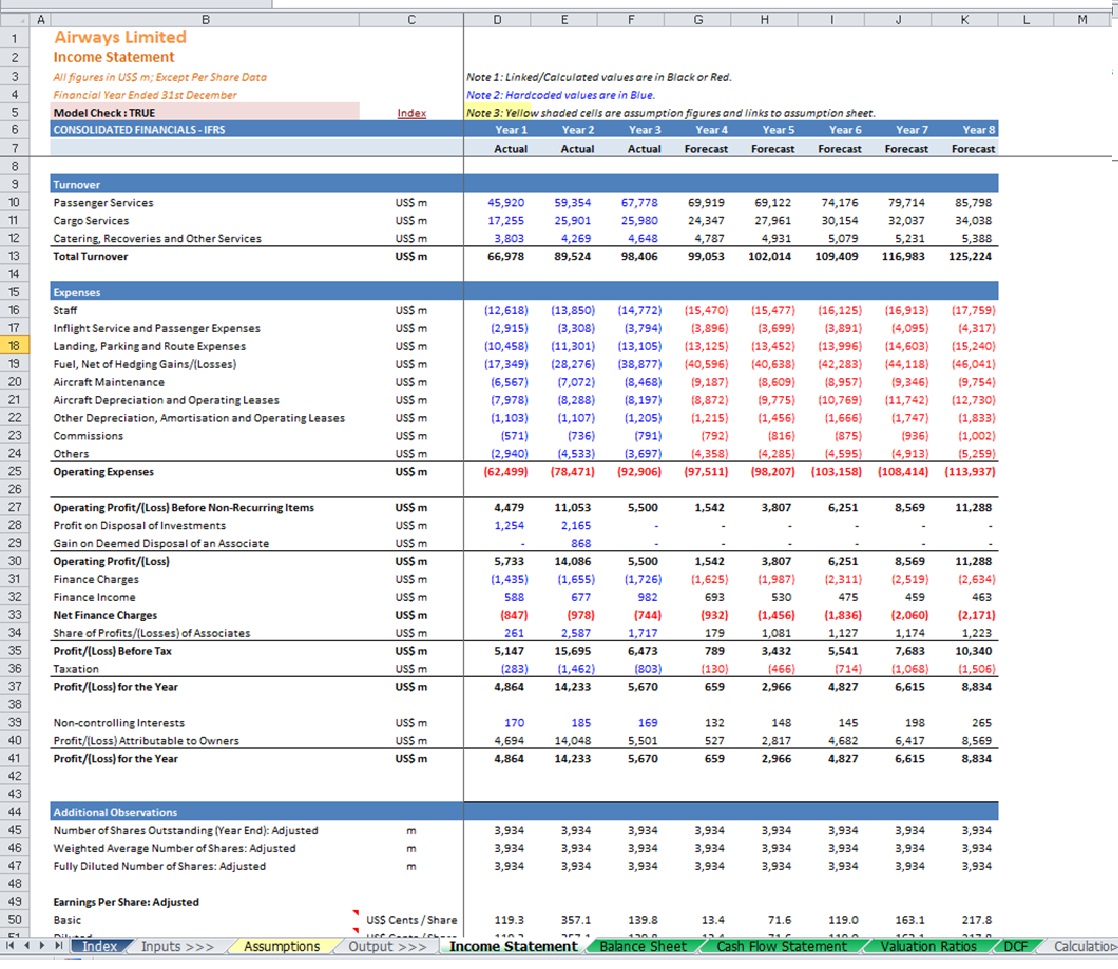The height and width of the screenshot is (969, 1118).
Task: Select column C header
Action: tap(411, 20)
